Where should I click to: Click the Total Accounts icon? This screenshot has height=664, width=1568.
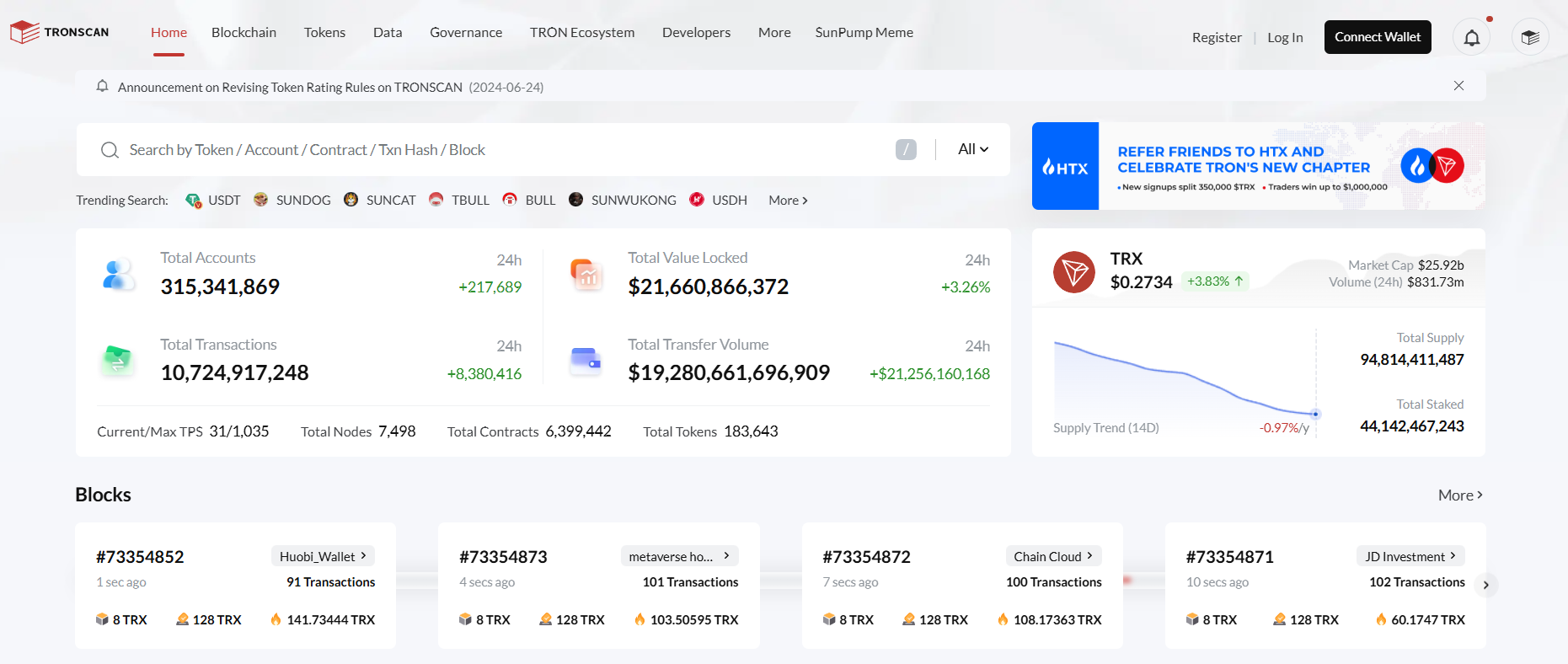tap(119, 275)
